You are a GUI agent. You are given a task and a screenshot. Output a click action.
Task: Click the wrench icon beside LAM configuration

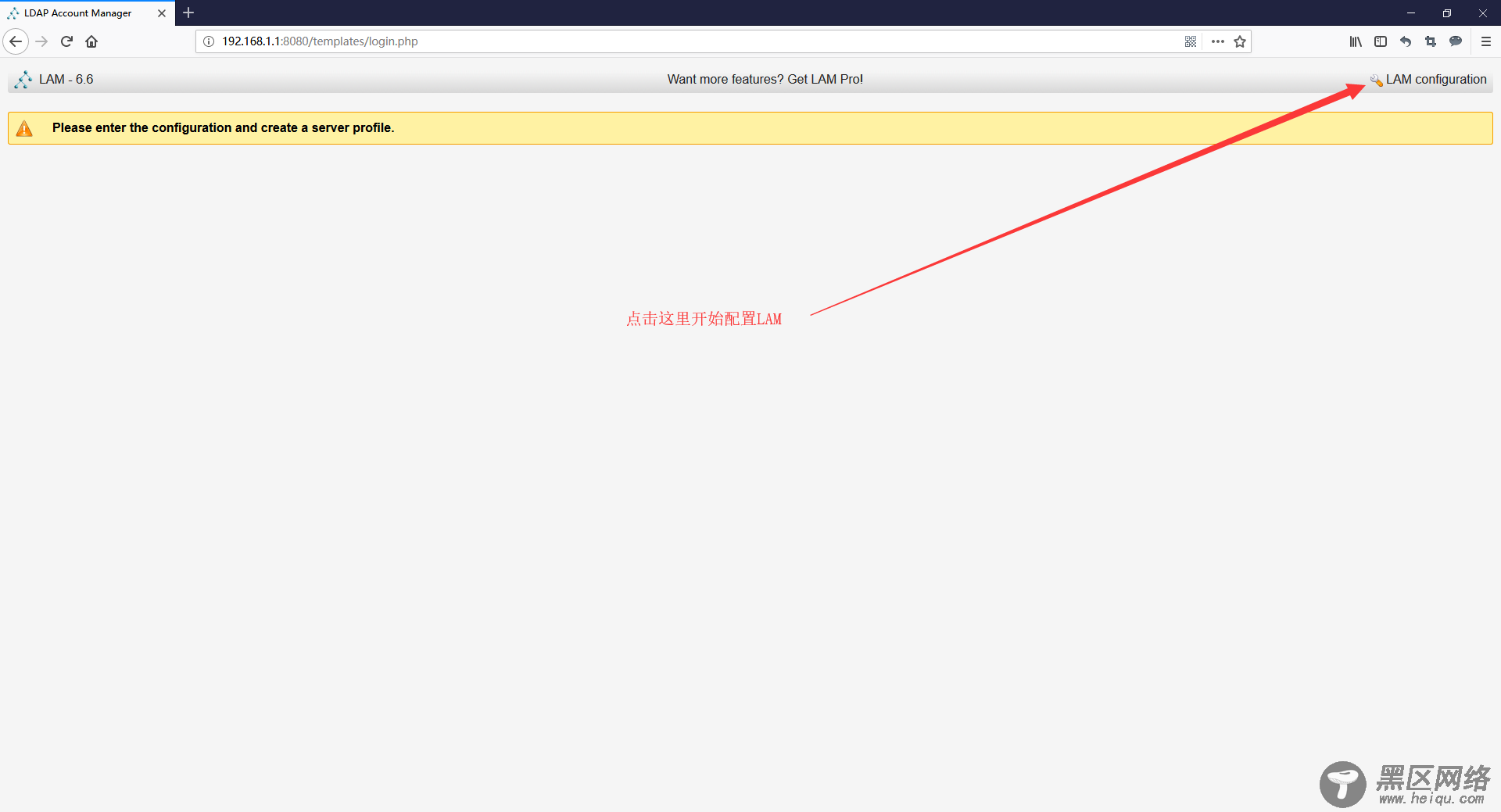(x=1376, y=80)
